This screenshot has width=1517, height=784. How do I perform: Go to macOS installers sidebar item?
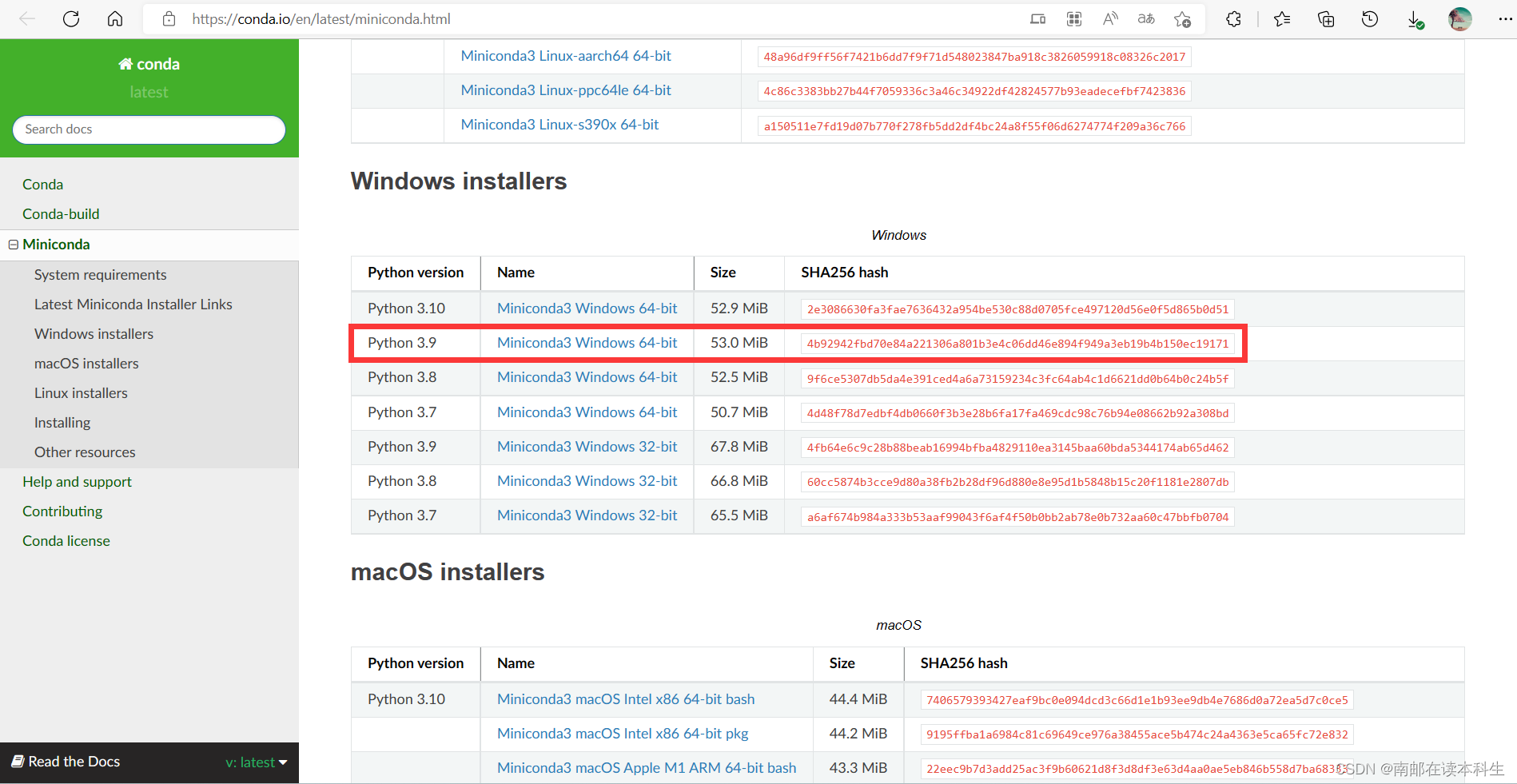tap(86, 364)
